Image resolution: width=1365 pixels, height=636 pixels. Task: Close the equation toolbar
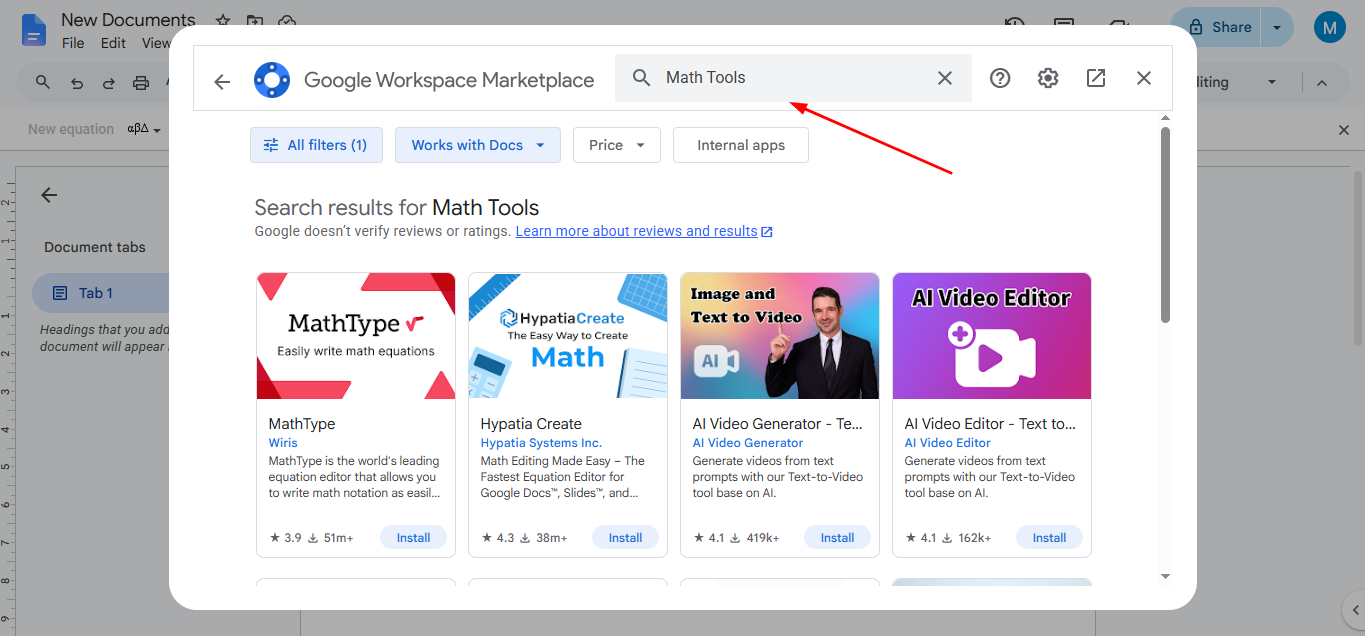click(x=1344, y=130)
